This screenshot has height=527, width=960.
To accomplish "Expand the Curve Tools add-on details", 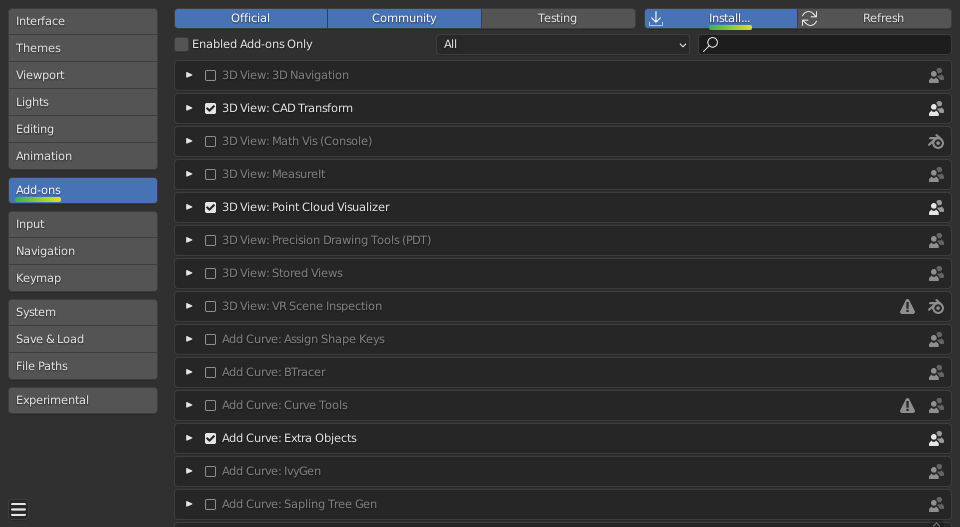I will pyautogui.click(x=189, y=406).
